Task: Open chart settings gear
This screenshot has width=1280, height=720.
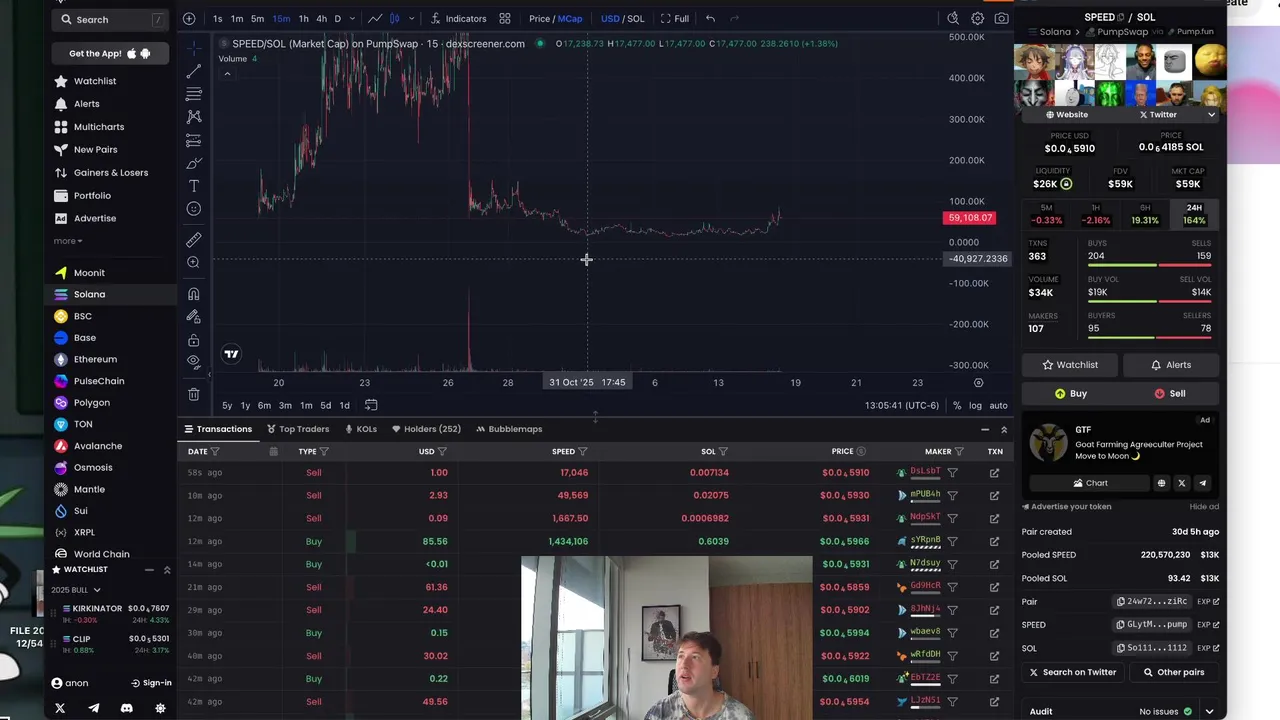Action: (x=977, y=18)
